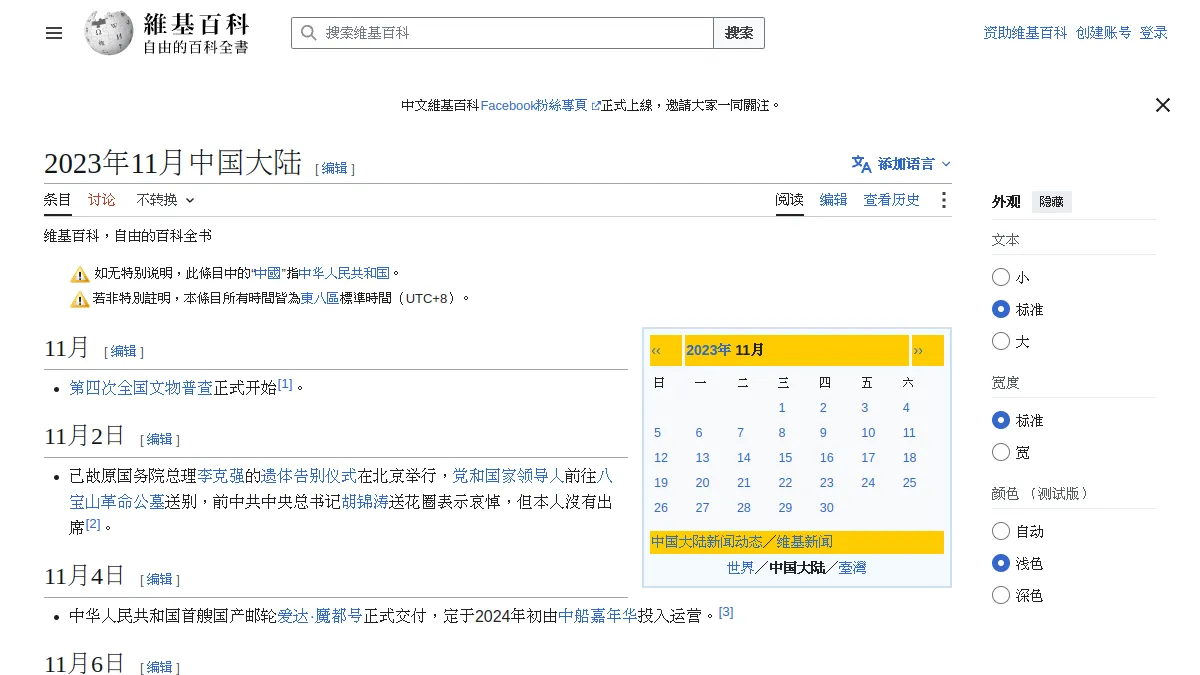Select the 标准 width radio under 宽度

pyautogui.click(x=1001, y=420)
